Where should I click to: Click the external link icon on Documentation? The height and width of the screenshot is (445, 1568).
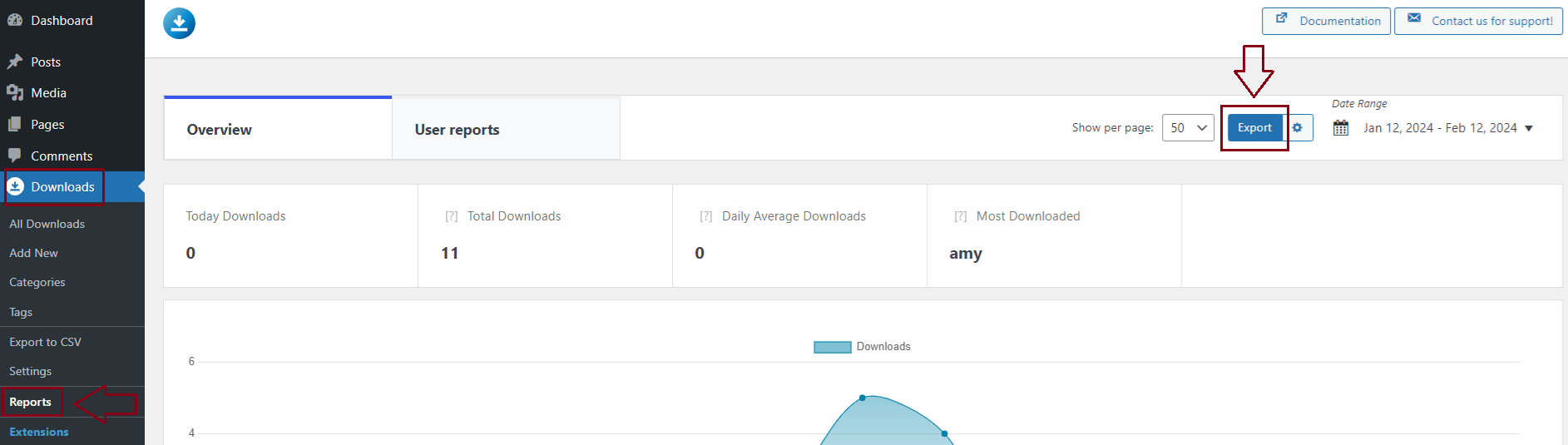pyautogui.click(x=1282, y=17)
